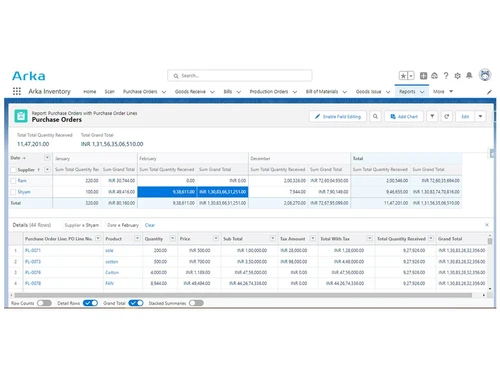Open the Date column grouping menu

[x=47, y=158]
